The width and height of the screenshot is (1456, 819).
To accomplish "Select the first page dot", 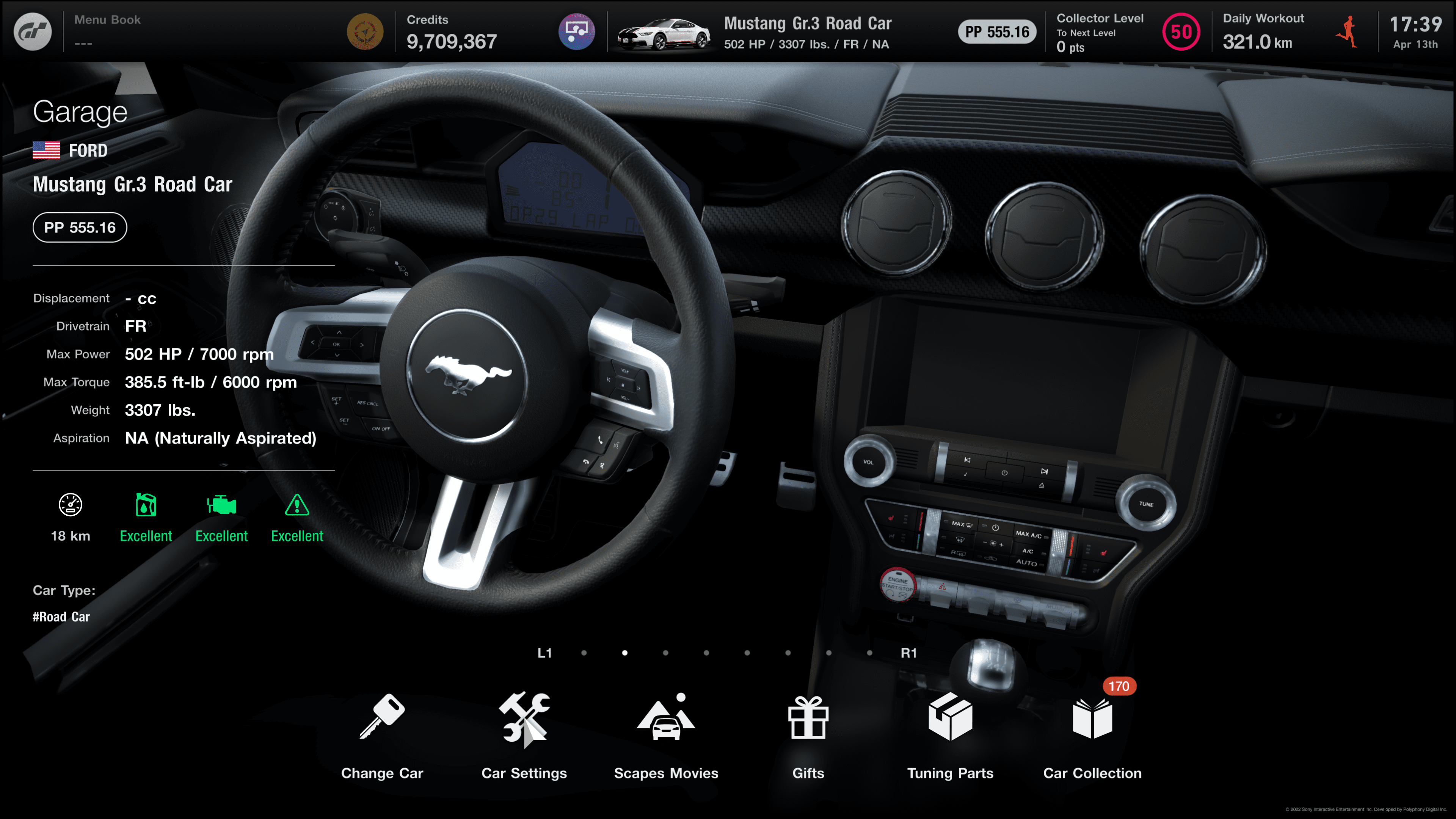I will tap(584, 653).
